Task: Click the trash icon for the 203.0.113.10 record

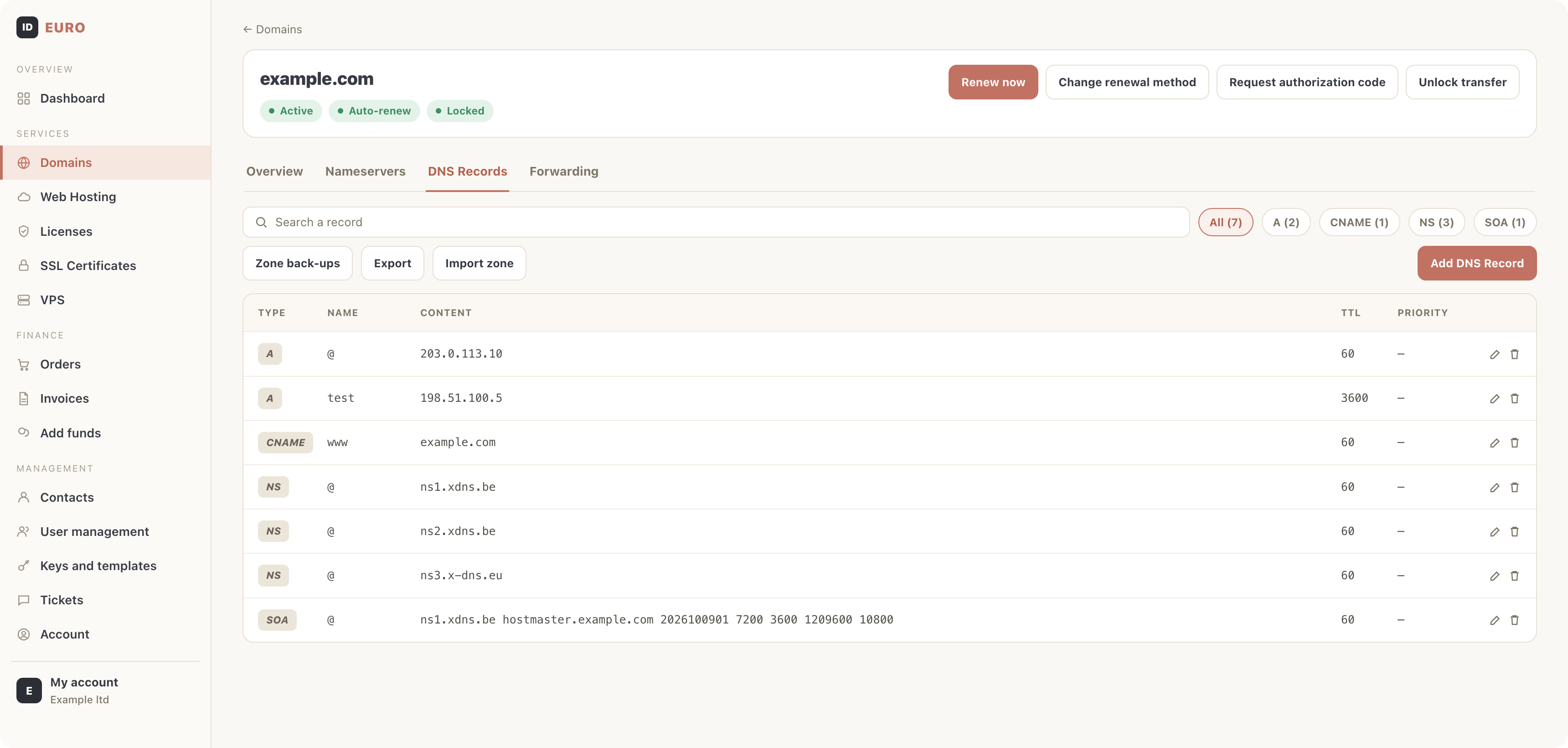Action: [x=1514, y=354]
